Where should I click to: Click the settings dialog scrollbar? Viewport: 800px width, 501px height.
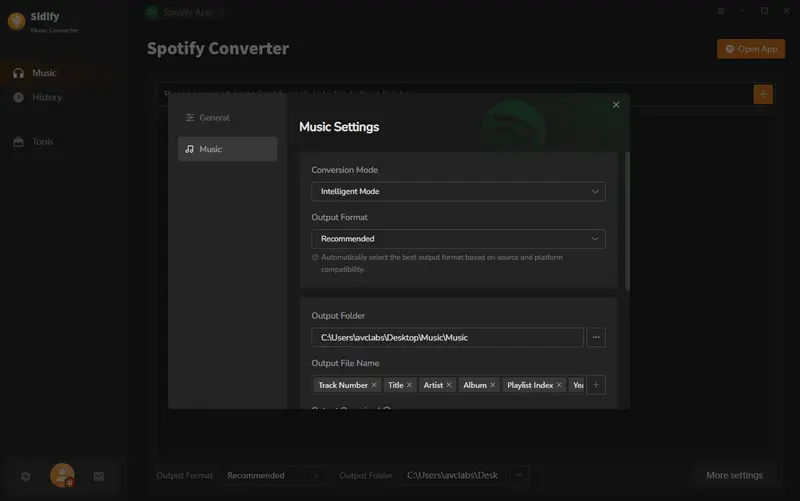coord(627,221)
